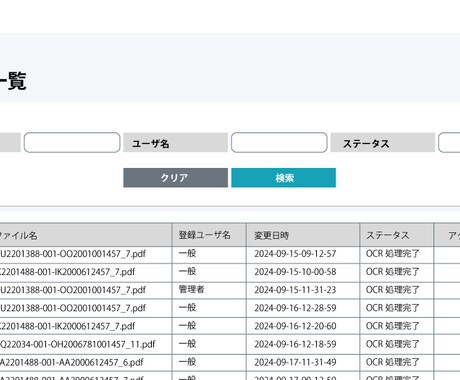Image resolution: width=460 pixels, height=380 pixels.
Task: Click 一般 user in 2024-09-15-10-00-58 row
Action: pos(187,271)
